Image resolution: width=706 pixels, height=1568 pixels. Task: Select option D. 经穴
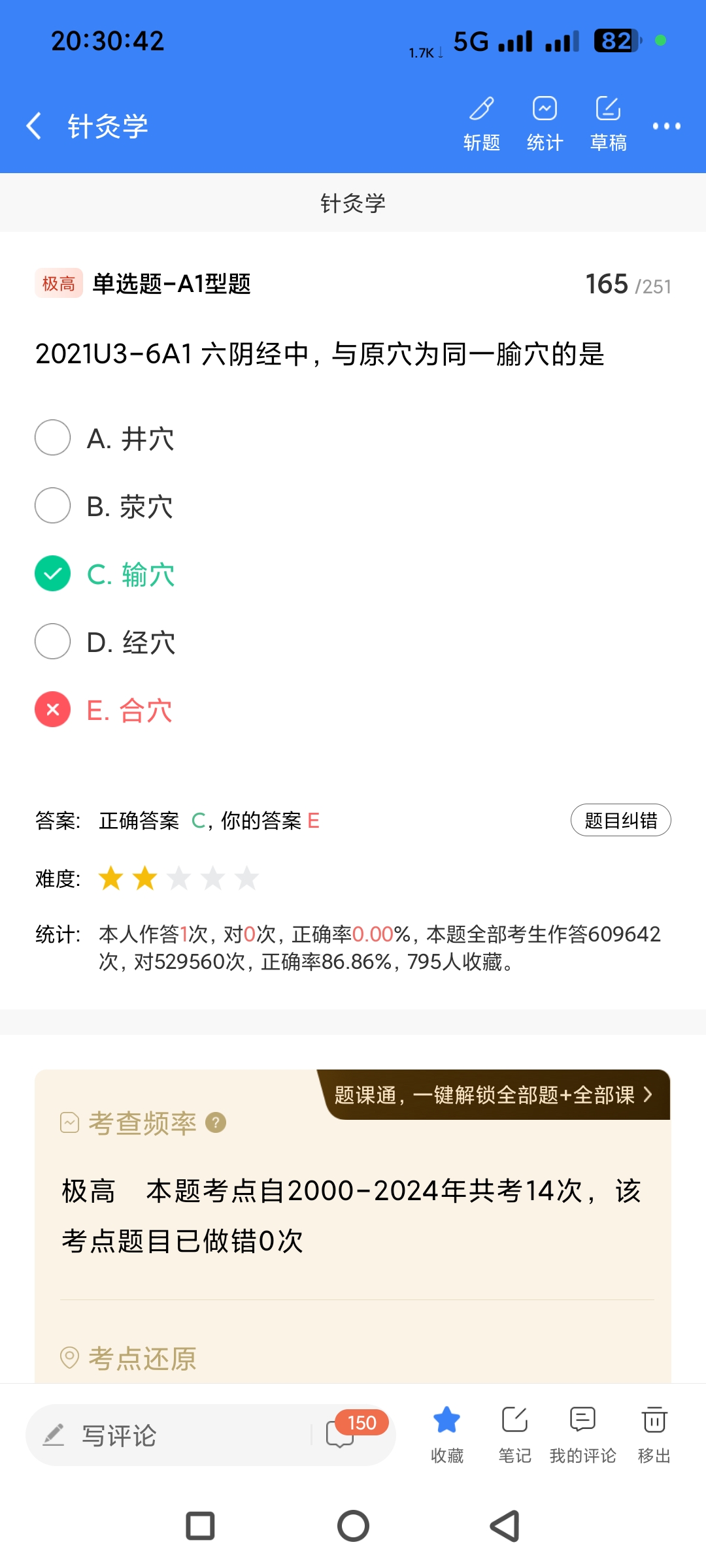click(x=53, y=642)
